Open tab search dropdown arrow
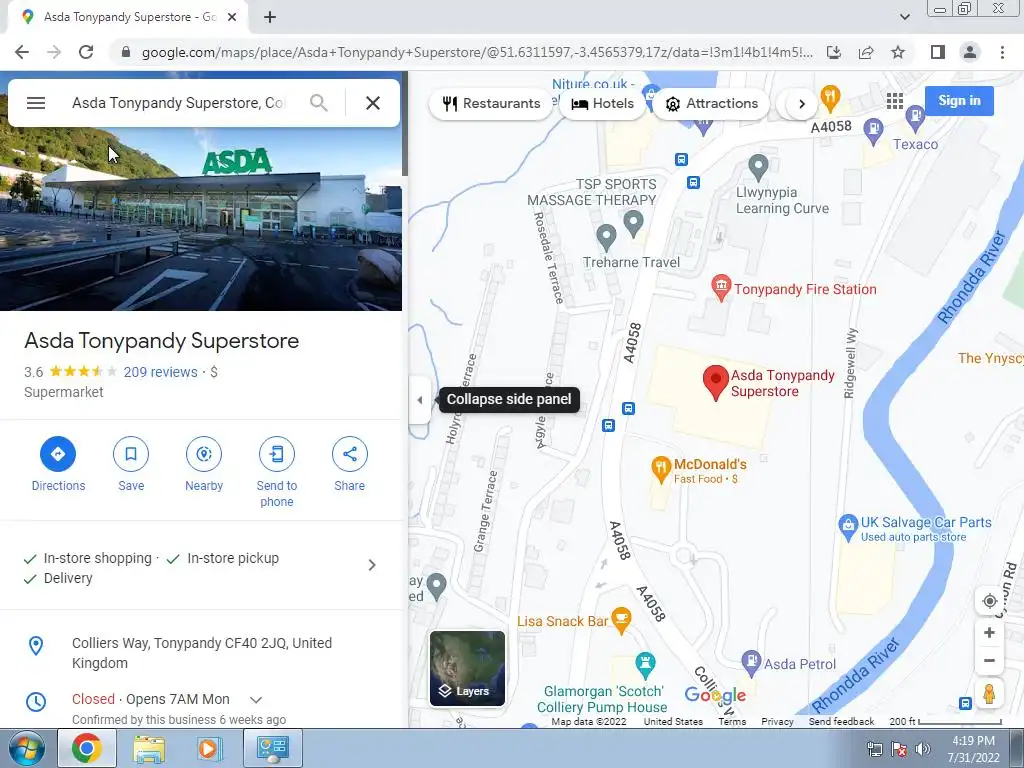Screen dimensions: 1024x768 point(904,17)
